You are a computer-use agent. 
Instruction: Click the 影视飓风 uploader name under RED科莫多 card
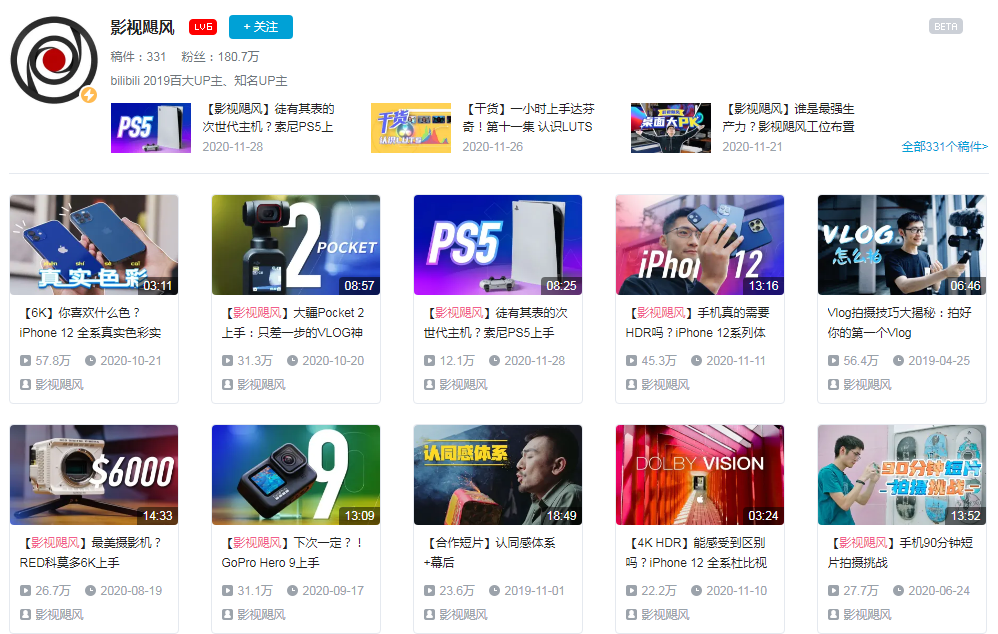point(59,614)
